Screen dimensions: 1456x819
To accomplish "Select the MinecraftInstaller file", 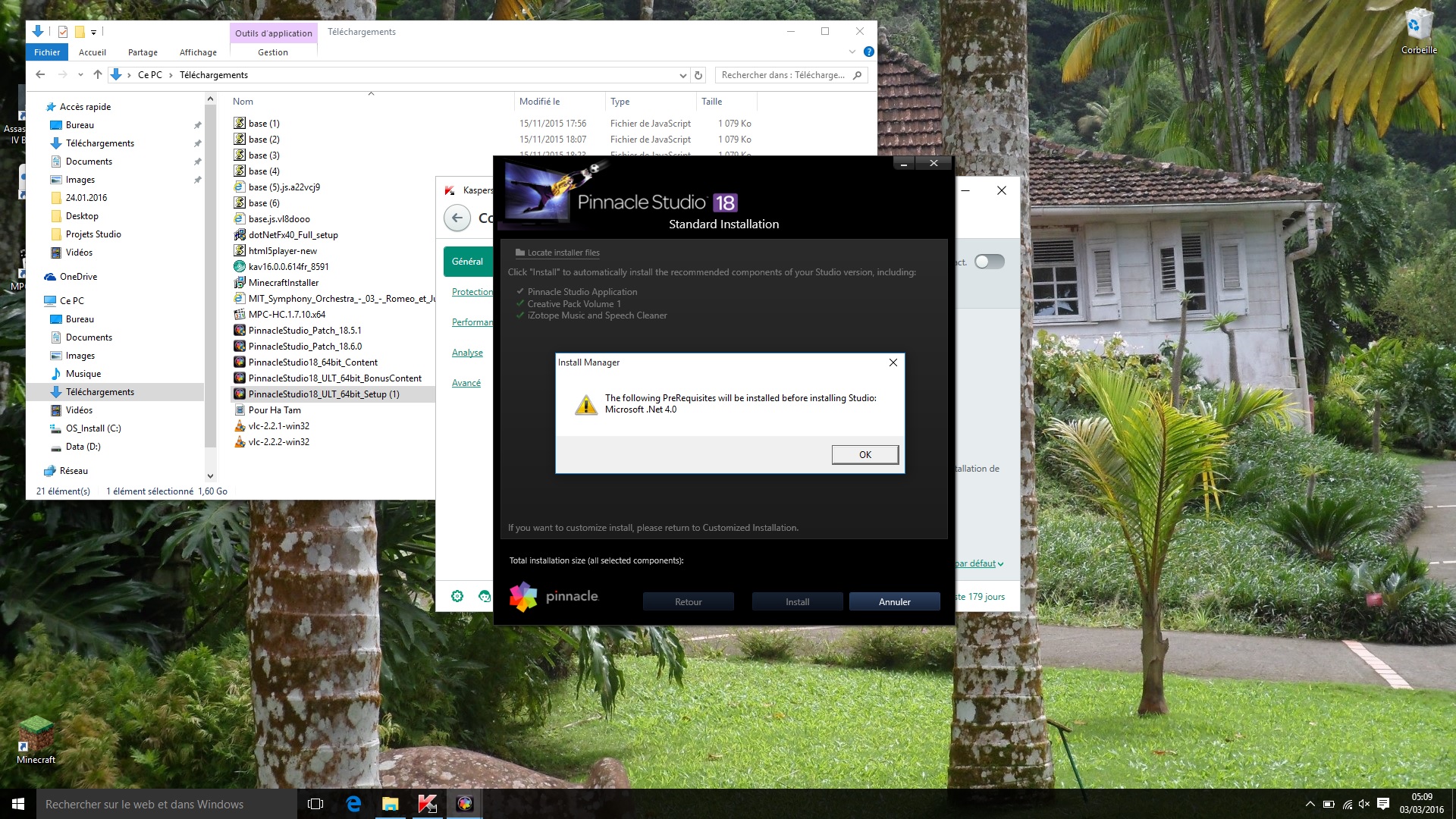I will pos(284,283).
